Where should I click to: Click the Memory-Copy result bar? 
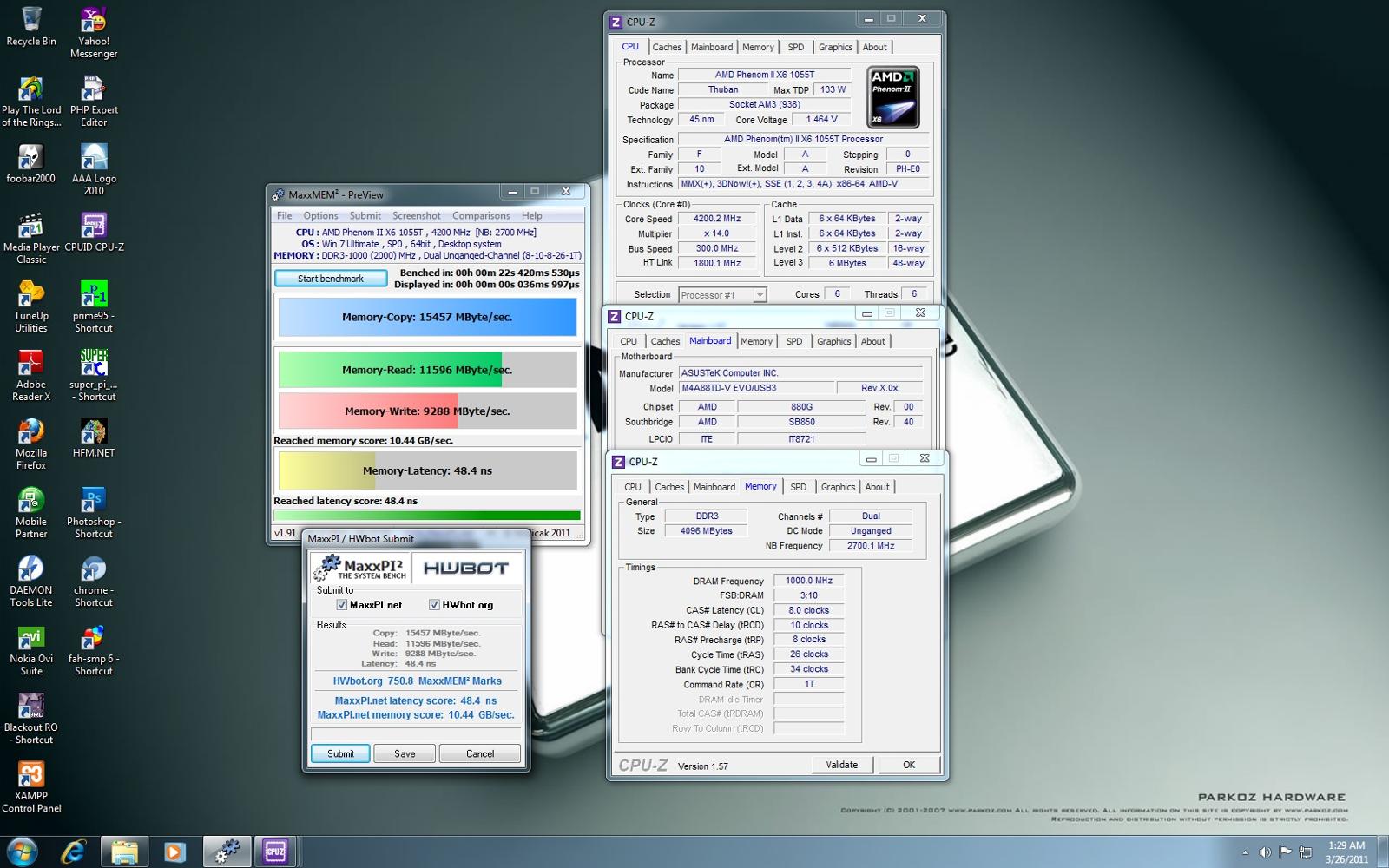(427, 318)
